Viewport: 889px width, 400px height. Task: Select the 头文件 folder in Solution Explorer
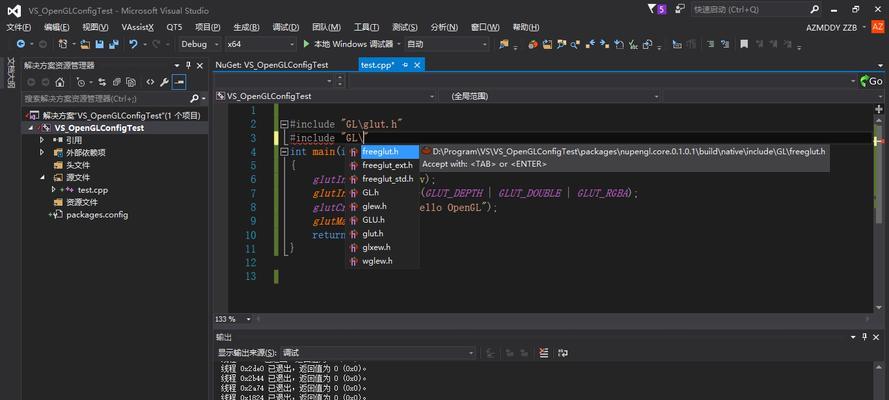[x=78, y=165]
